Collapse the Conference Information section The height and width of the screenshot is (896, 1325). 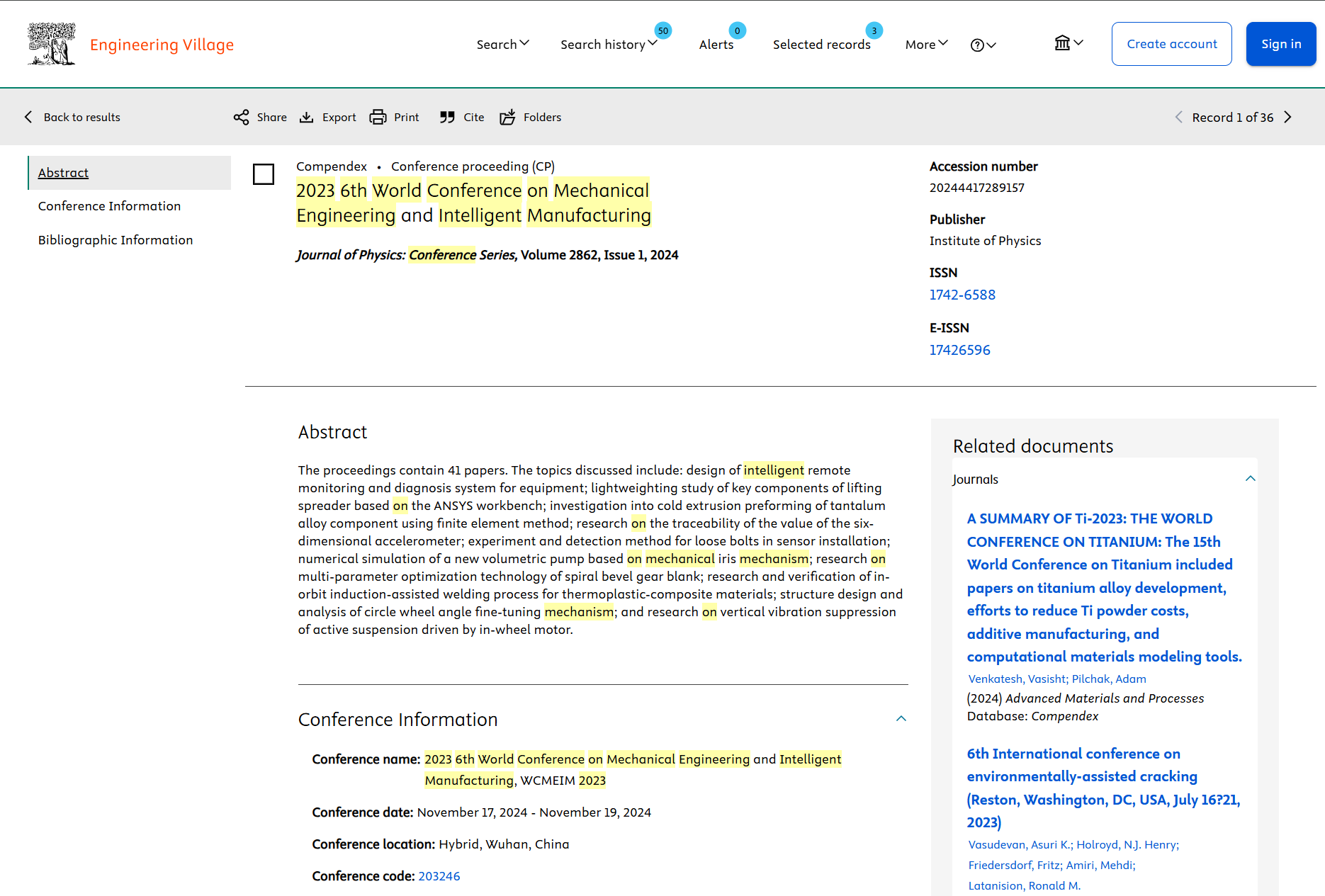coord(901,719)
